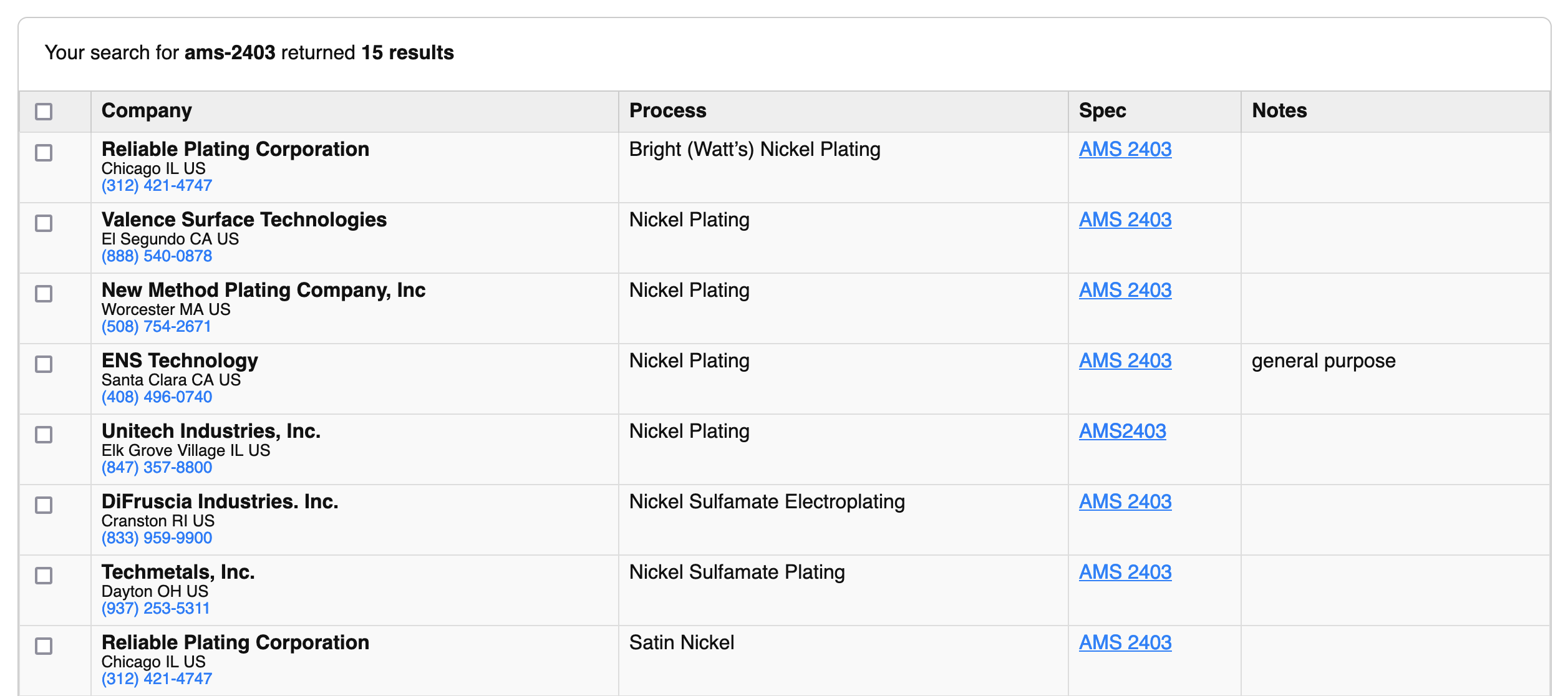Click Unitech Industries, Inc. company name
The height and width of the screenshot is (696, 1568).
pyautogui.click(x=211, y=432)
